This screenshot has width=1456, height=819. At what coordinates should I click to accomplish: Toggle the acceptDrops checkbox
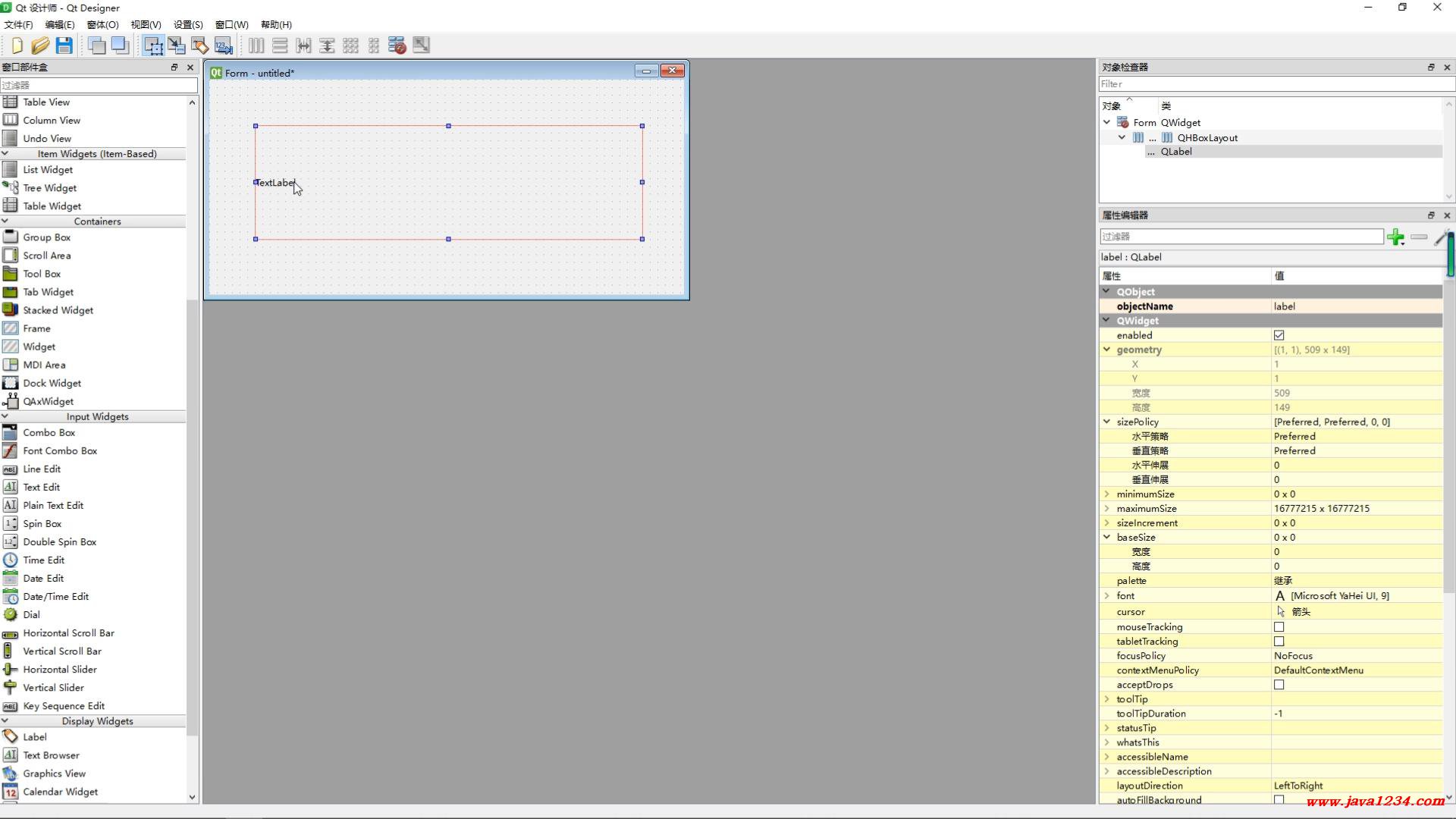1279,685
